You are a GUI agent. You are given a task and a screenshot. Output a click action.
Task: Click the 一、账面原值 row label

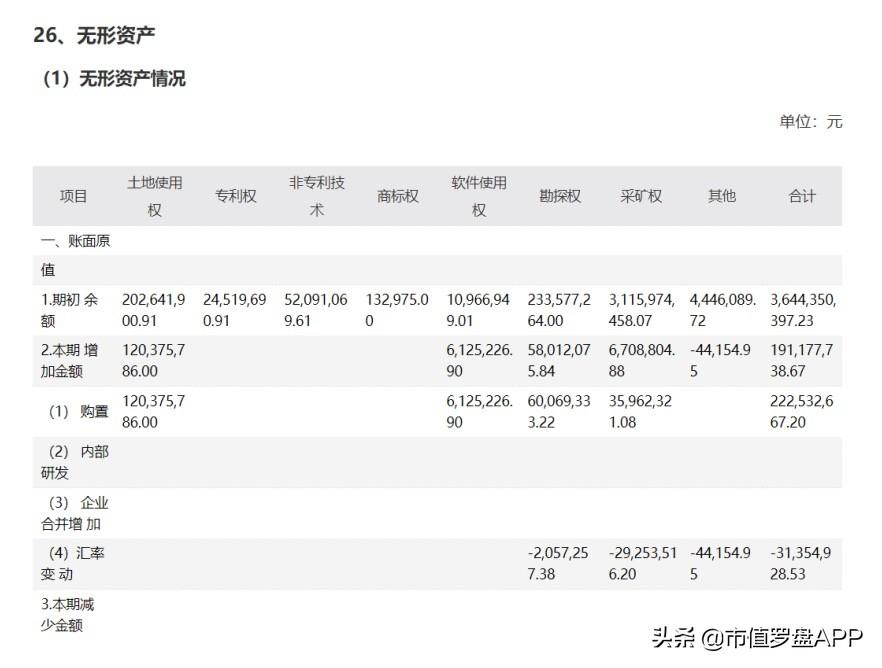(73, 256)
